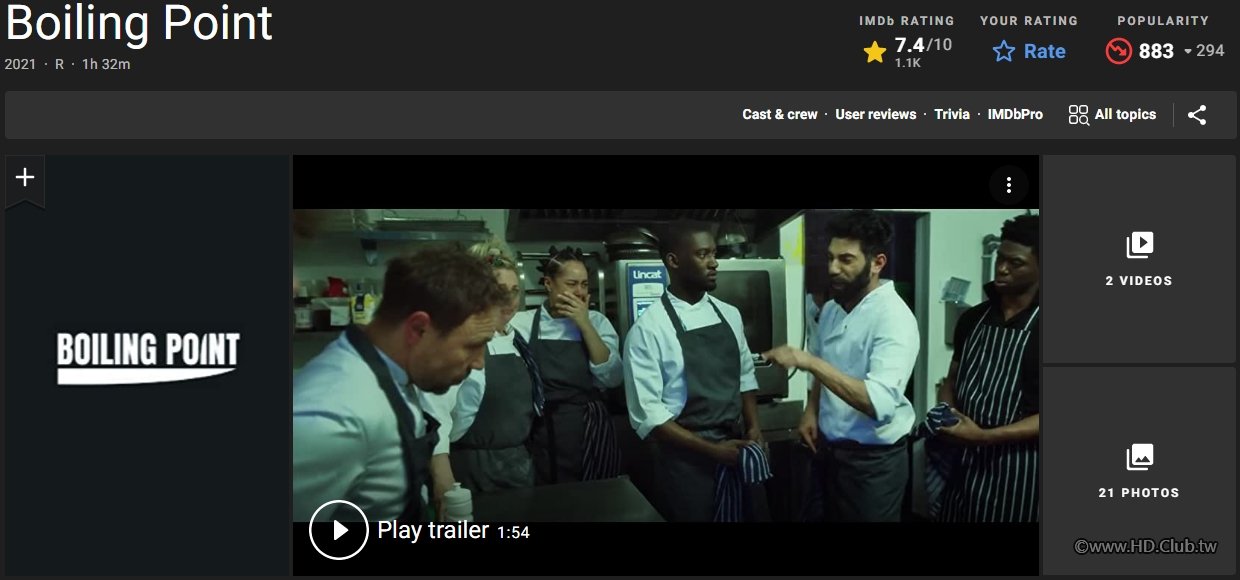1240x580 pixels.
Task: Open the Trivia link
Action: 952,115
